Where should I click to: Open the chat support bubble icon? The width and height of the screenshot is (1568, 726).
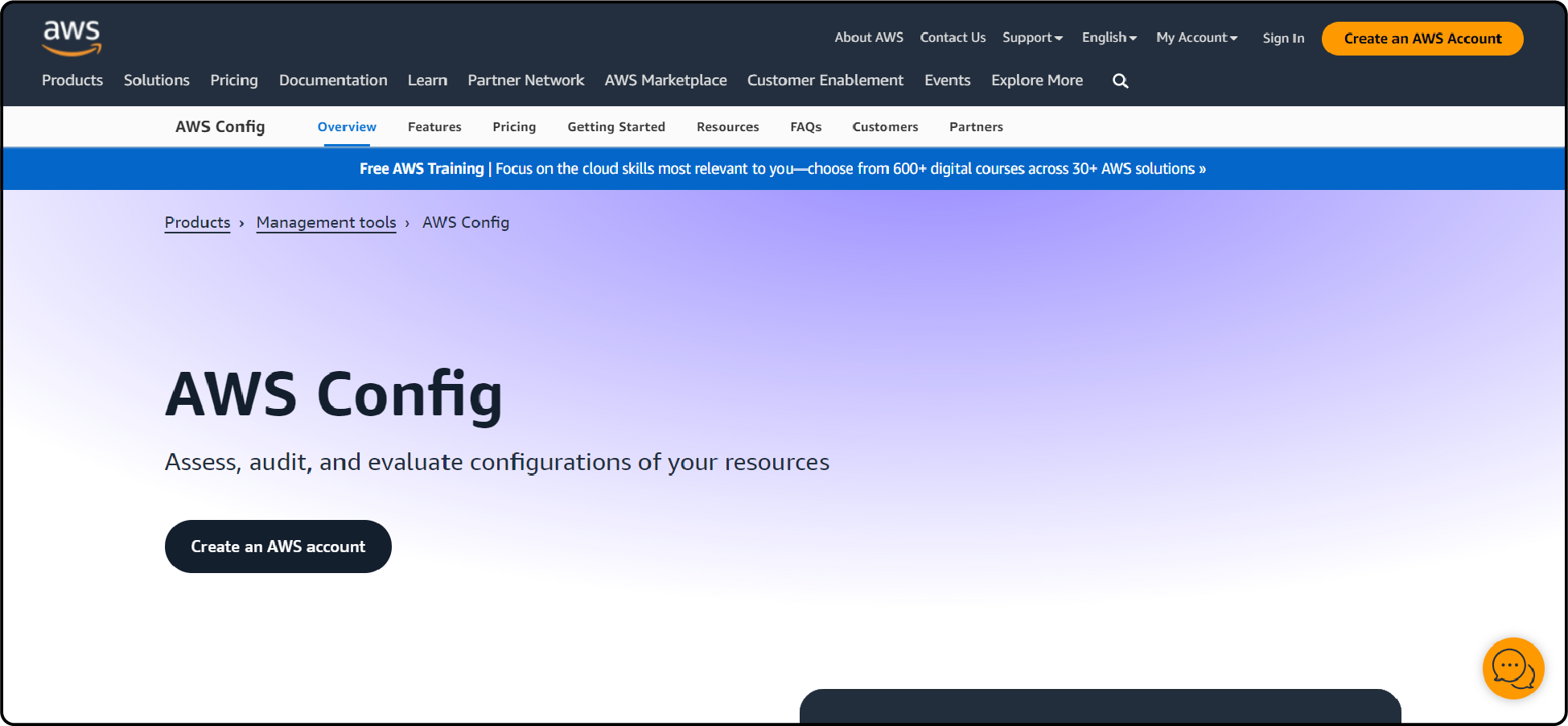coord(1513,668)
